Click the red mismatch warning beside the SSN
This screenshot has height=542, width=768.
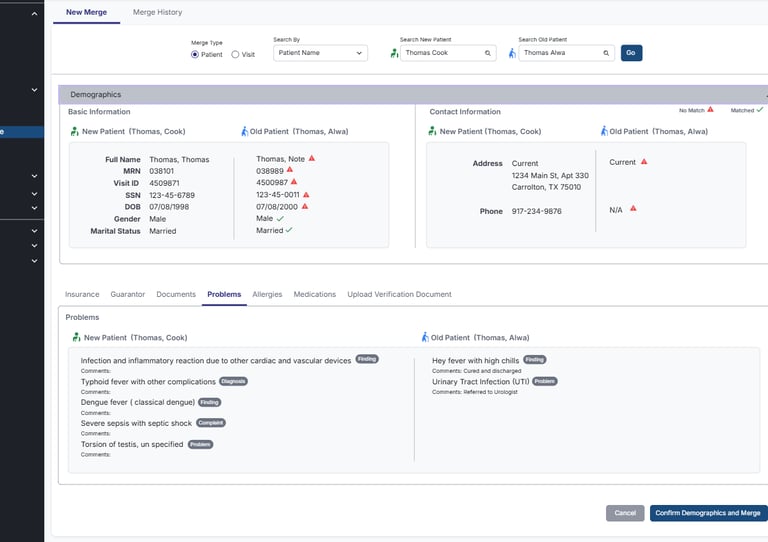pyautogui.click(x=306, y=195)
